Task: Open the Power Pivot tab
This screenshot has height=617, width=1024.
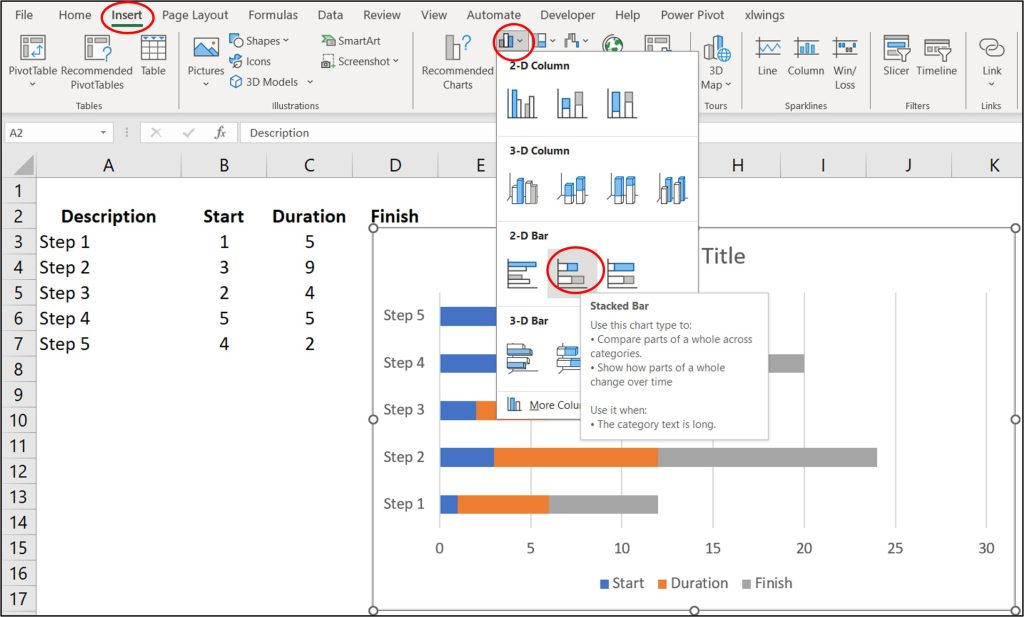Action: 692,14
